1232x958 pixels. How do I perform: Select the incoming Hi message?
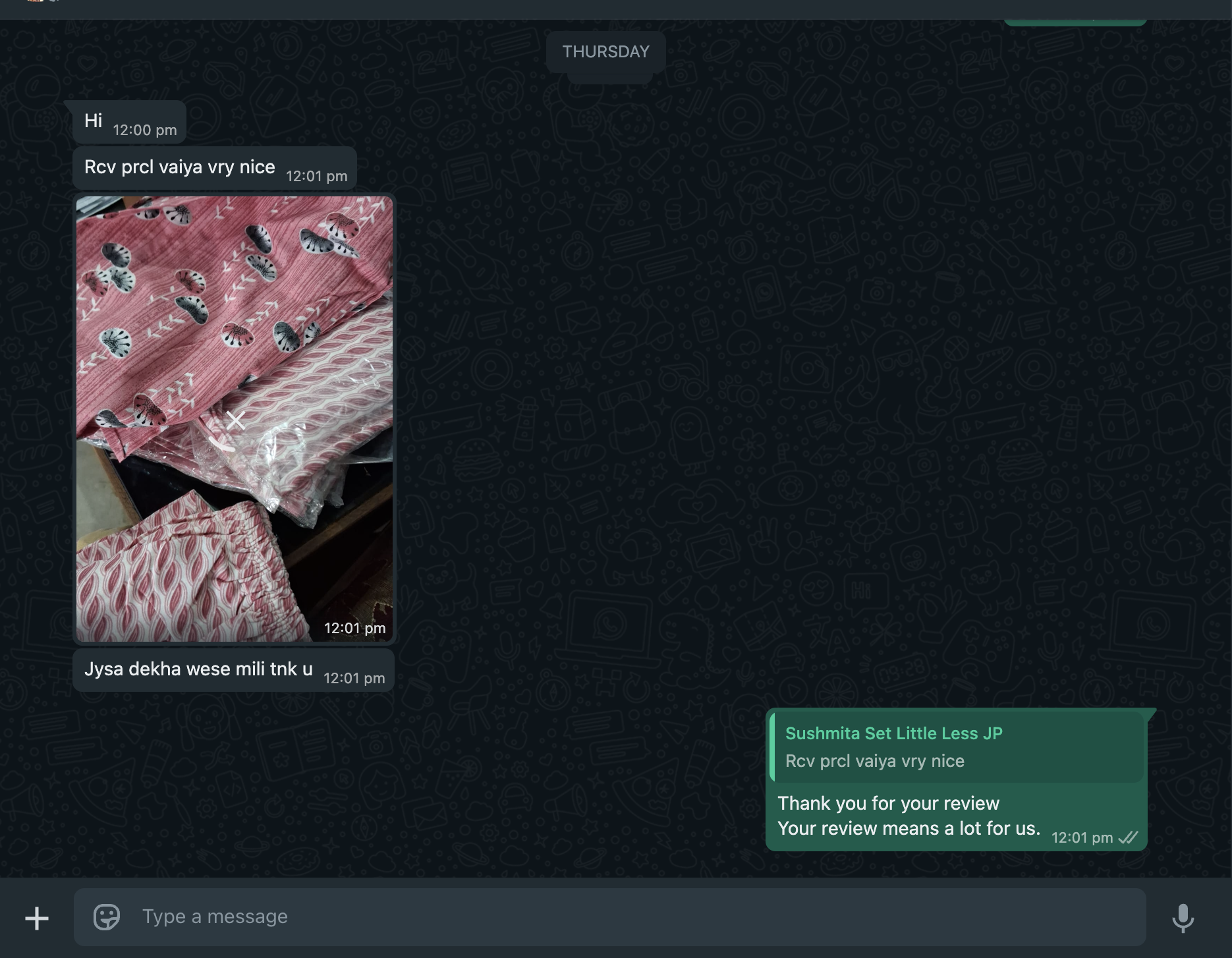coord(94,121)
